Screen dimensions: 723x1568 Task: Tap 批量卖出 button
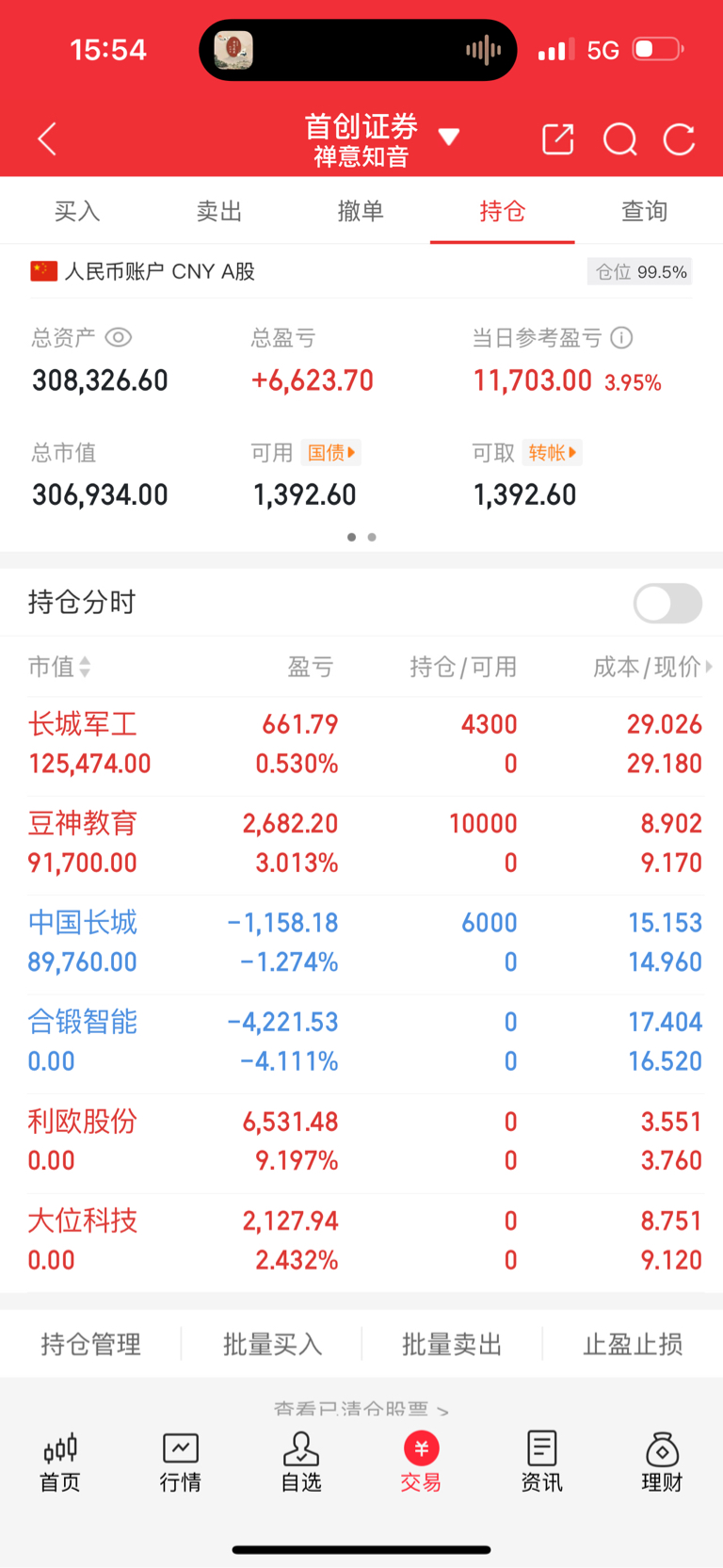(452, 1344)
